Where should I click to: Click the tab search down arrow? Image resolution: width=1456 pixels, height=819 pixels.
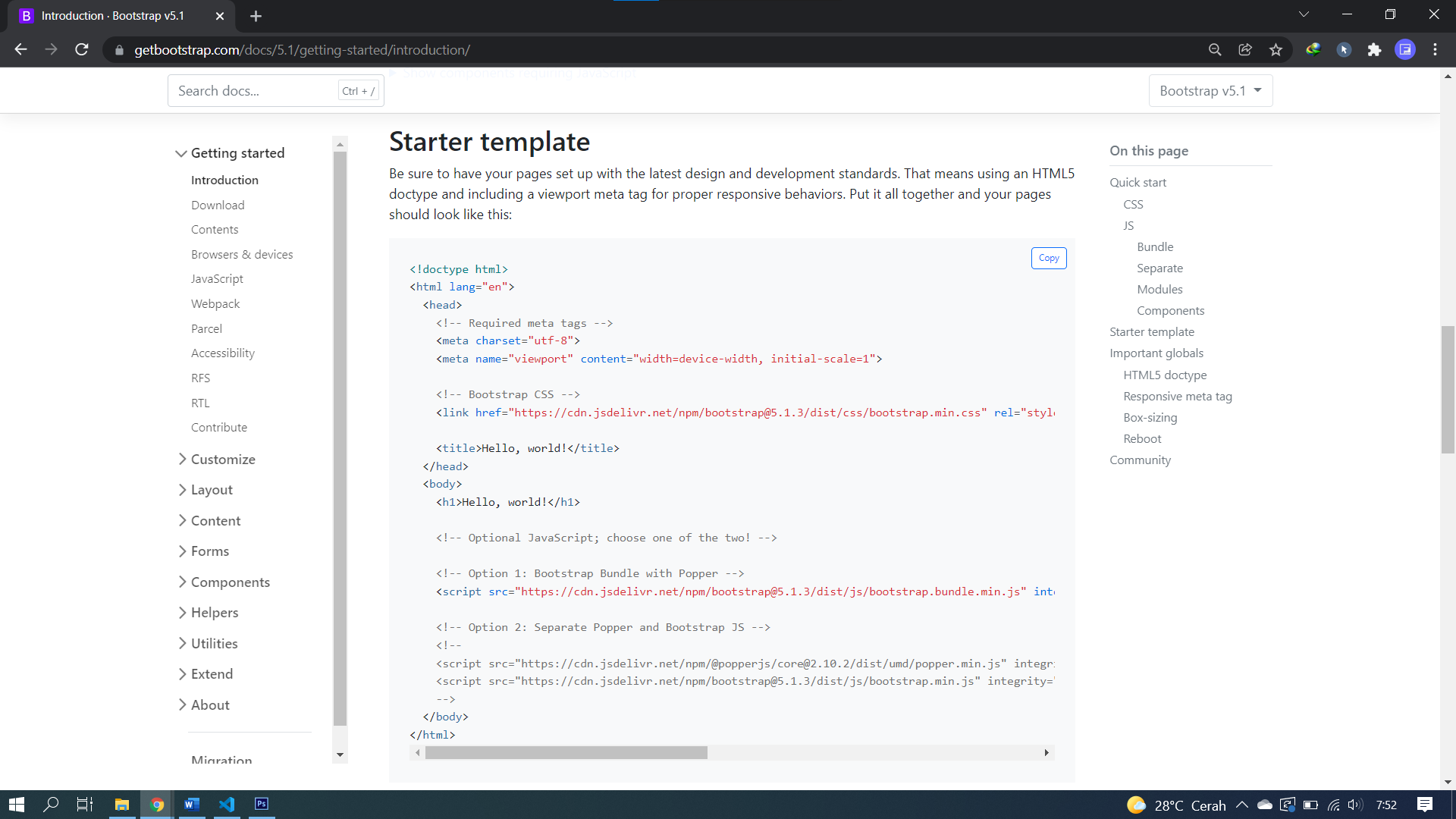[x=1304, y=14]
